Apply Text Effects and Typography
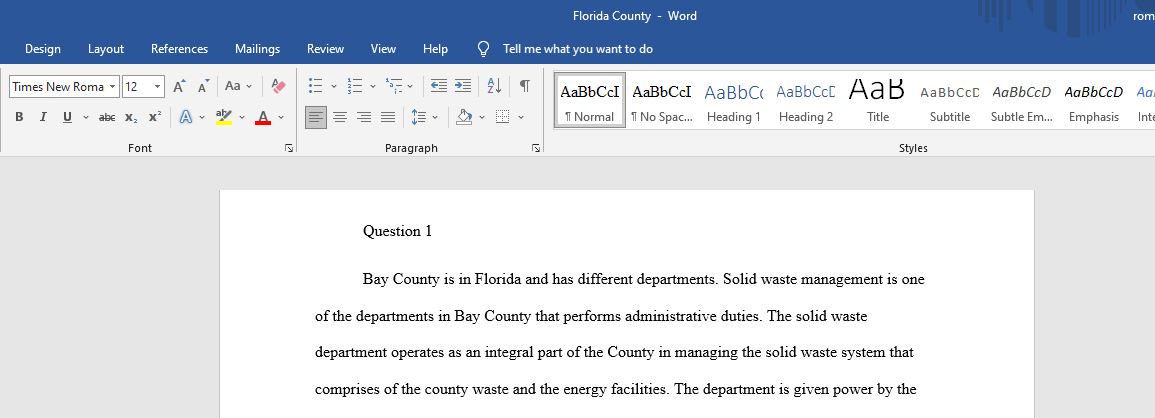This screenshot has width=1155, height=418. (x=186, y=116)
